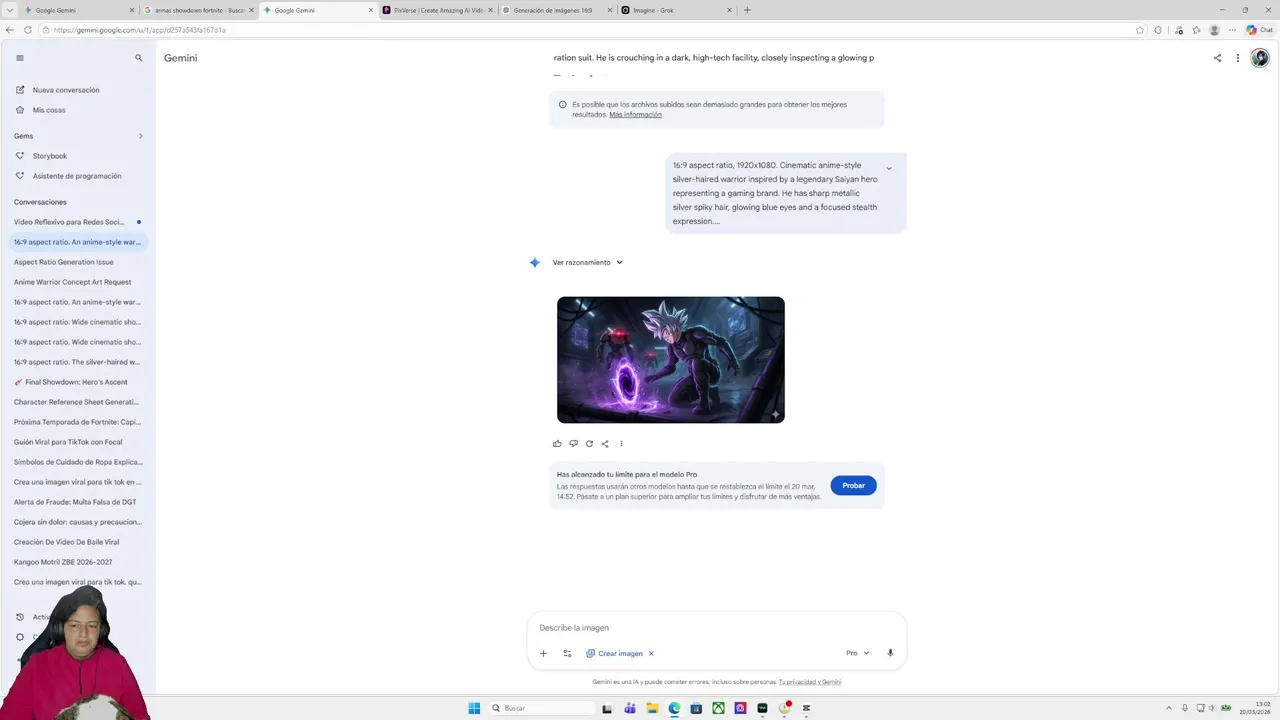
Task: Click the address bar URL
Action: point(140,30)
